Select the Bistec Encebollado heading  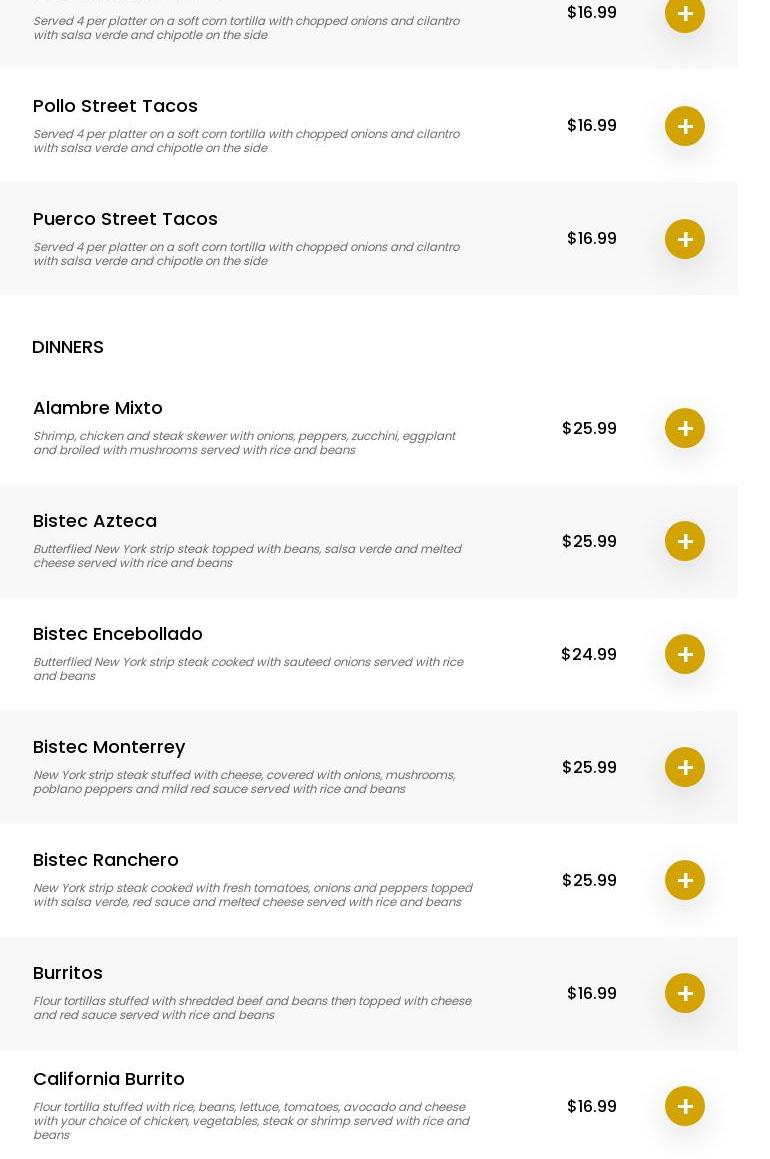click(x=118, y=634)
